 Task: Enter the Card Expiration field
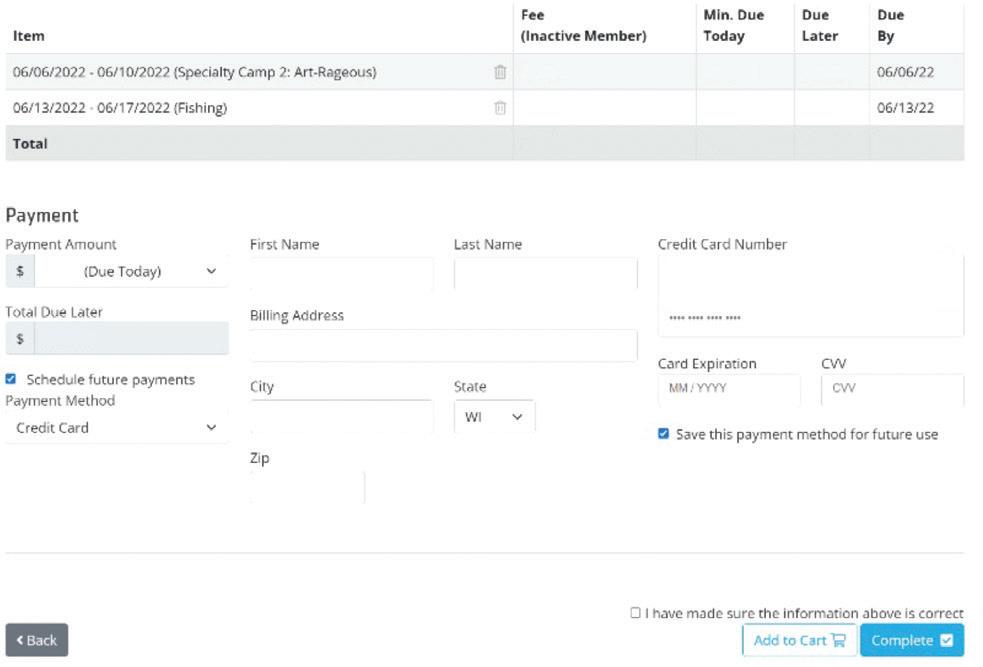(728, 389)
